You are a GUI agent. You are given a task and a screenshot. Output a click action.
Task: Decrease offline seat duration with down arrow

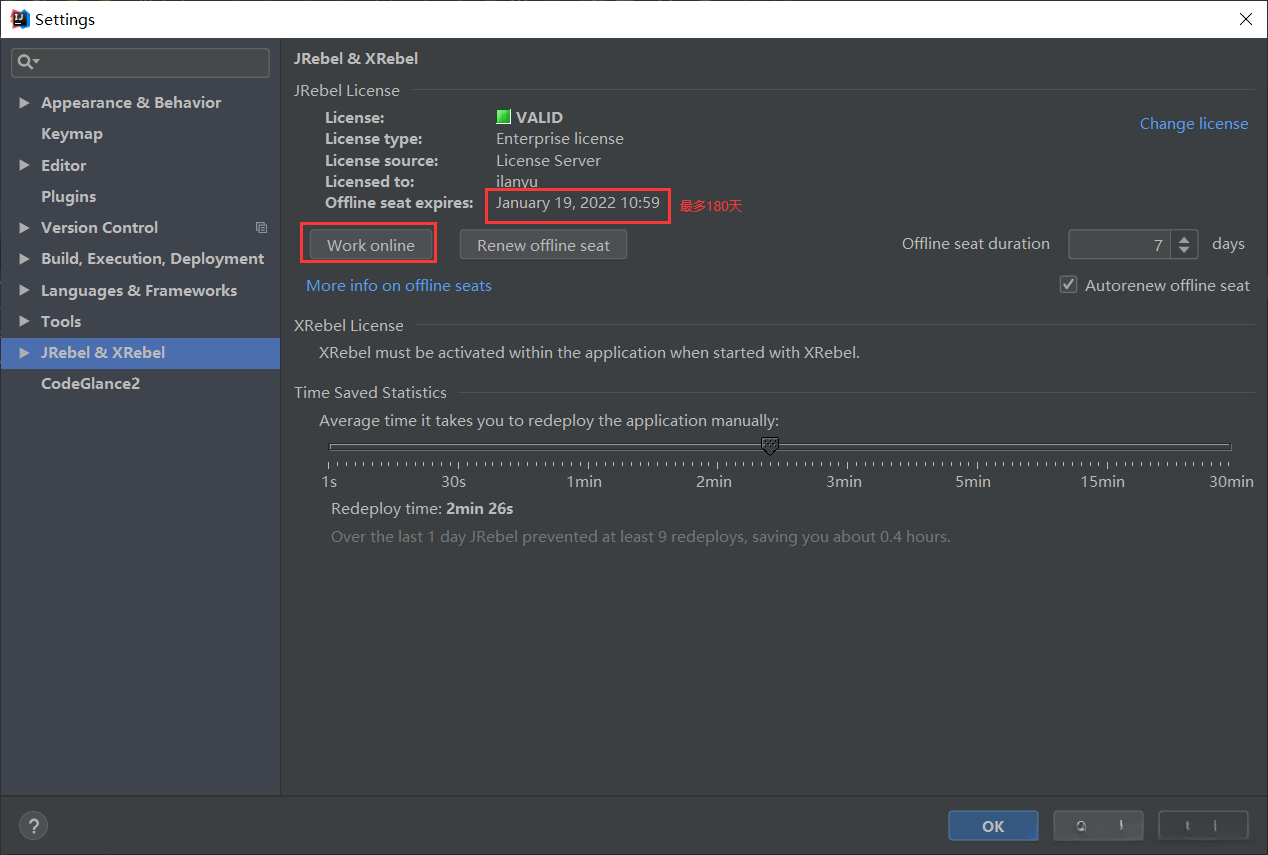tap(1185, 250)
